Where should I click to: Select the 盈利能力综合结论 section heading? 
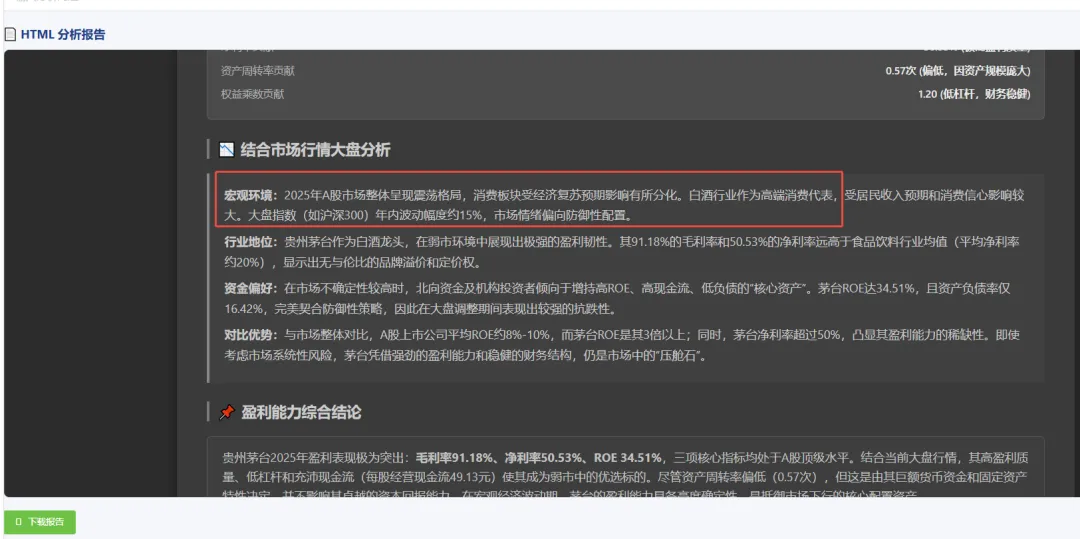[x=301, y=412]
